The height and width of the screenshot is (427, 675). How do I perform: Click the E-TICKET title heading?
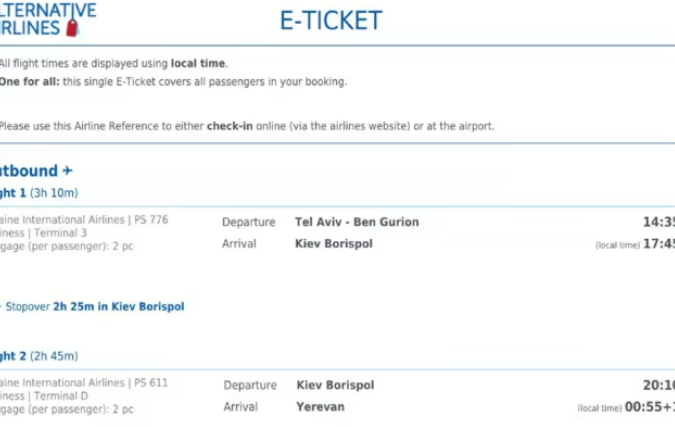pyautogui.click(x=330, y=21)
